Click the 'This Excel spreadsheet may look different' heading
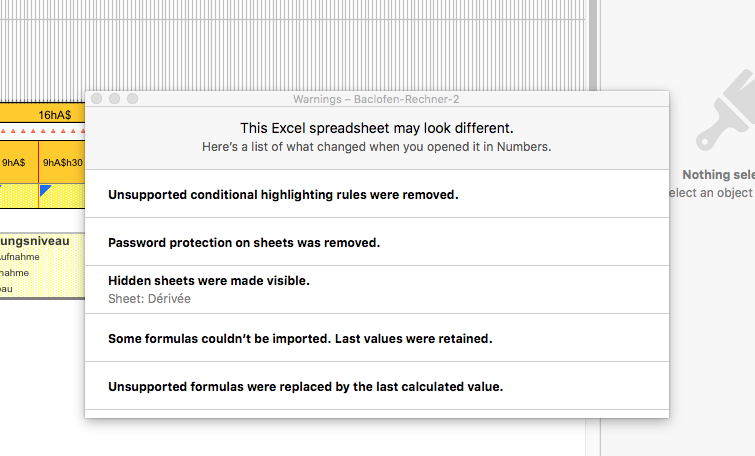The width and height of the screenshot is (755, 456). (x=376, y=129)
